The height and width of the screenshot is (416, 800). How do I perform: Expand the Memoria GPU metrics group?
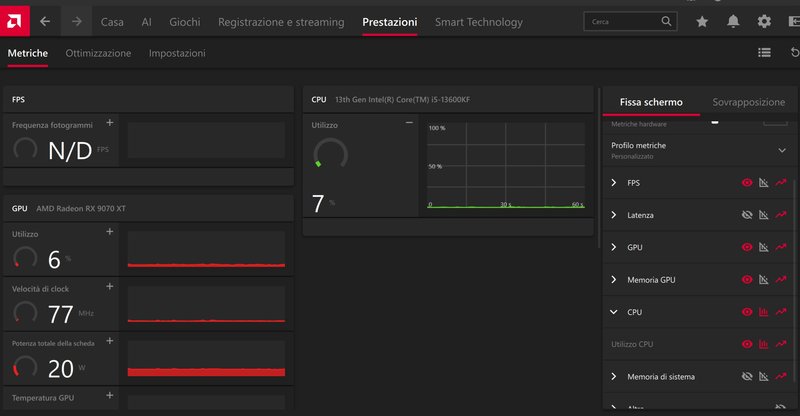614,280
